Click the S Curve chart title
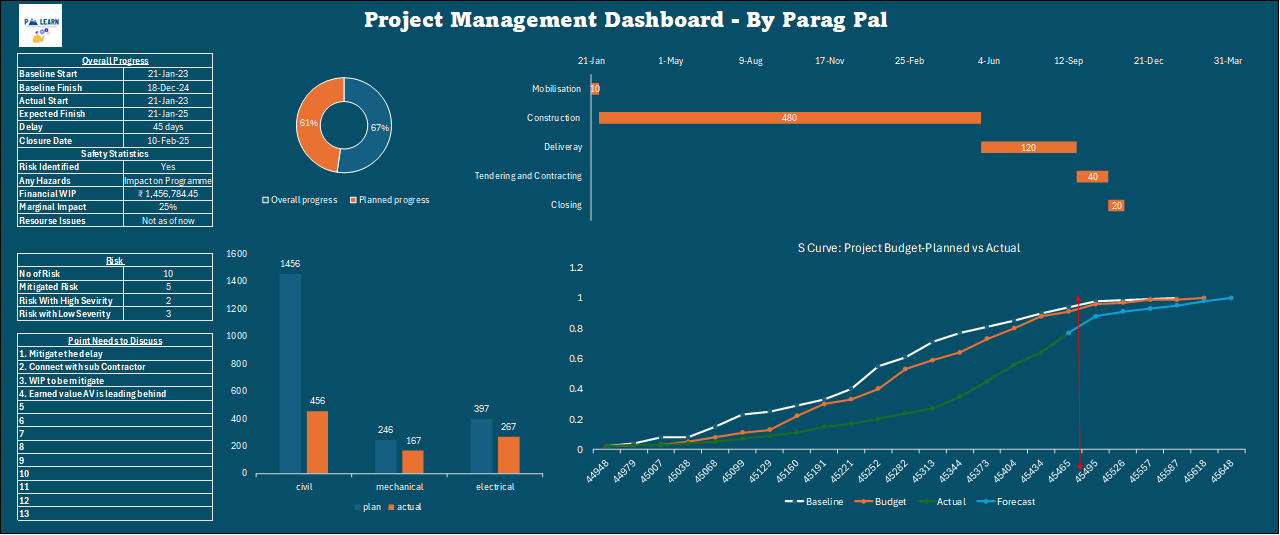Viewport: 1280px width, 535px height. [908, 247]
